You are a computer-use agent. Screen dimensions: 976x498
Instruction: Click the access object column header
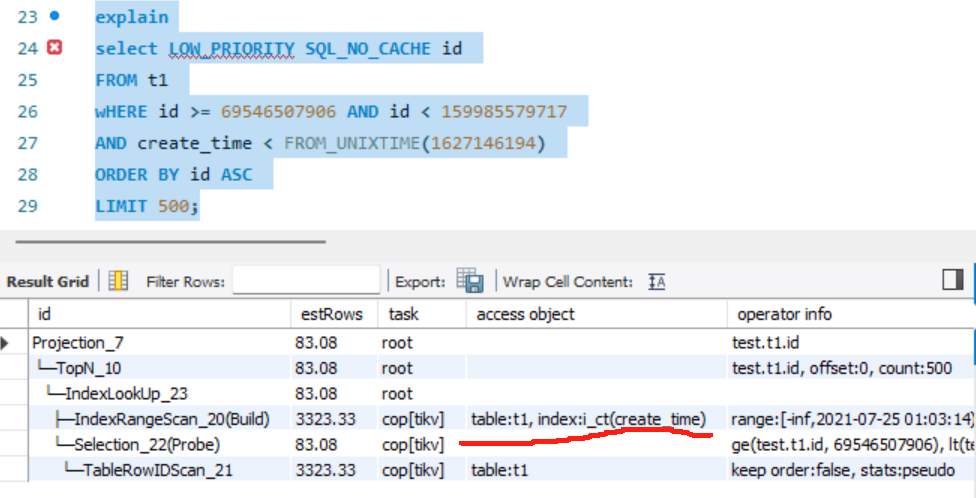click(x=525, y=314)
